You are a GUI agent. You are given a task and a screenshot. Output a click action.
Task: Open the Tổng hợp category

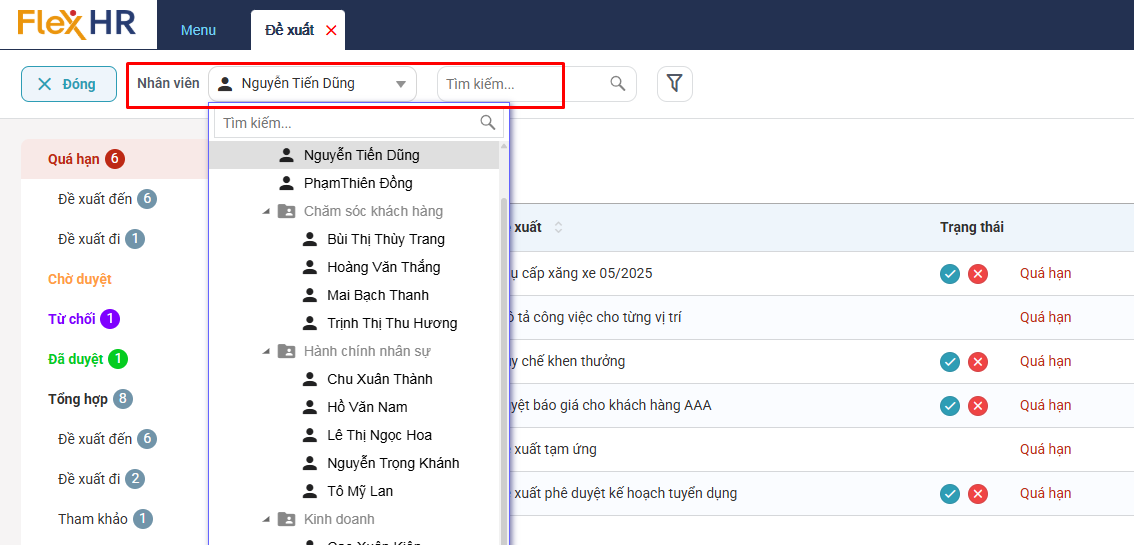pos(77,399)
